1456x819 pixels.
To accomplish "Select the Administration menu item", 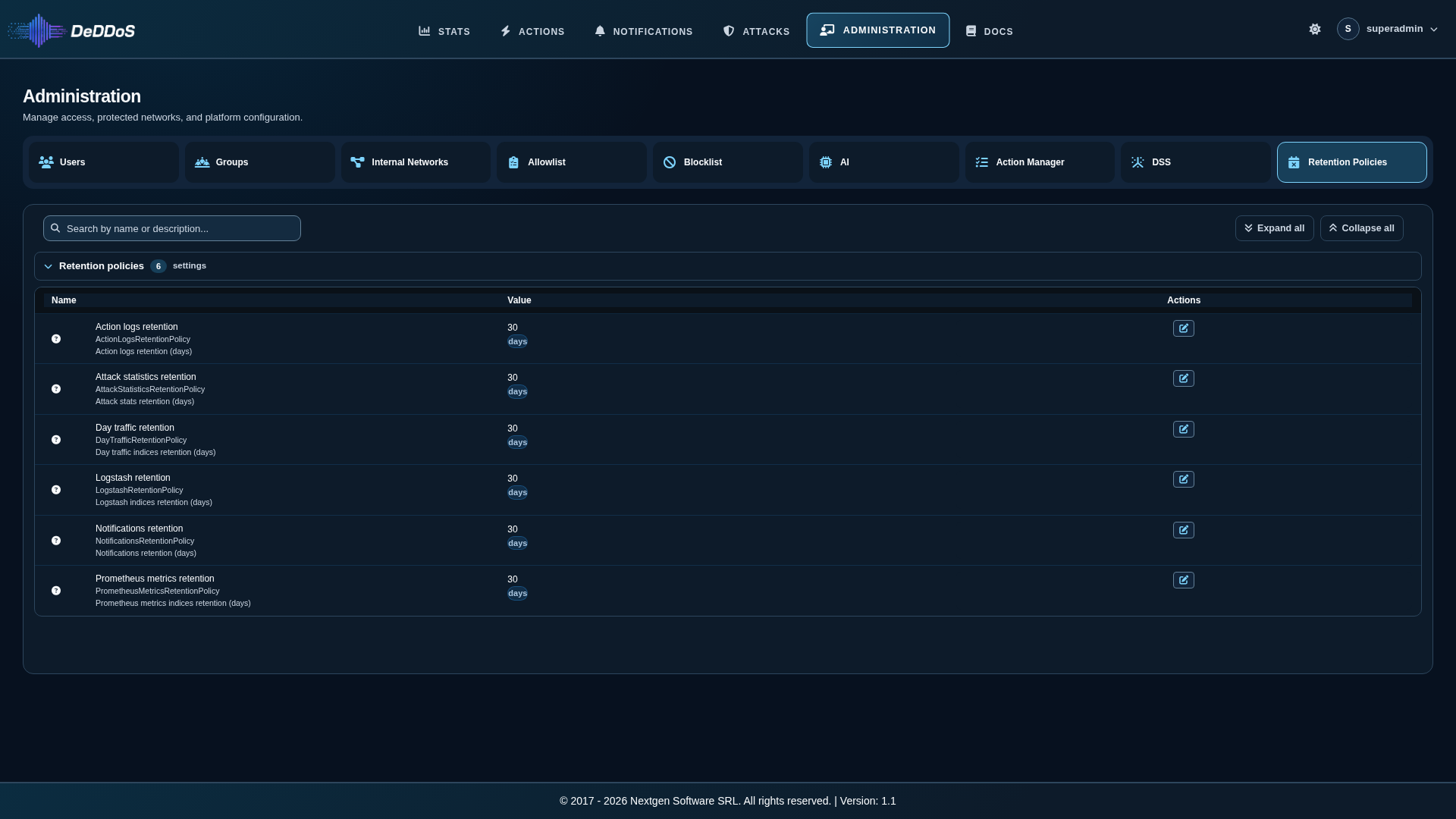I will pos(877,30).
